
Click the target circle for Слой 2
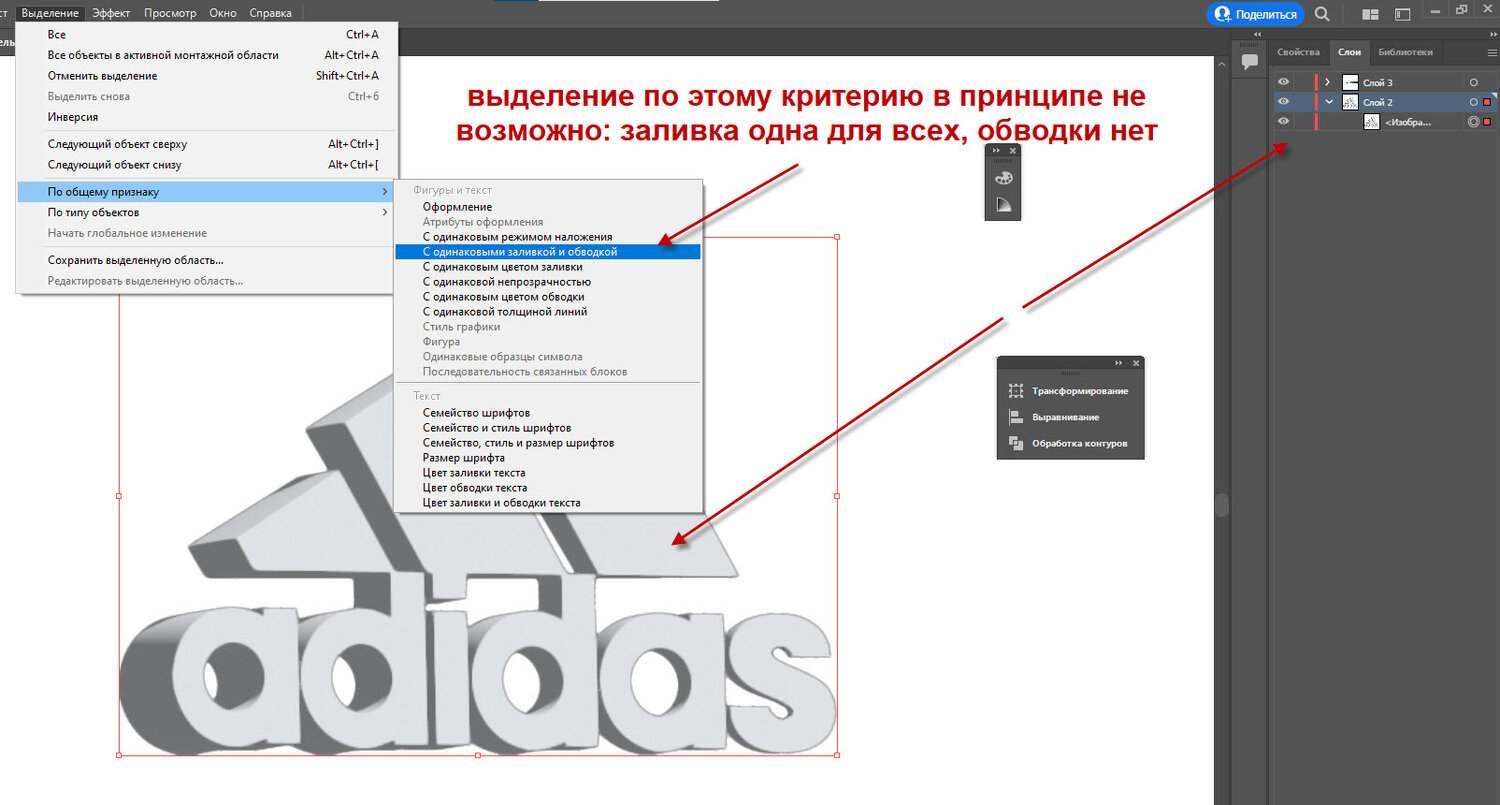tap(1473, 102)
